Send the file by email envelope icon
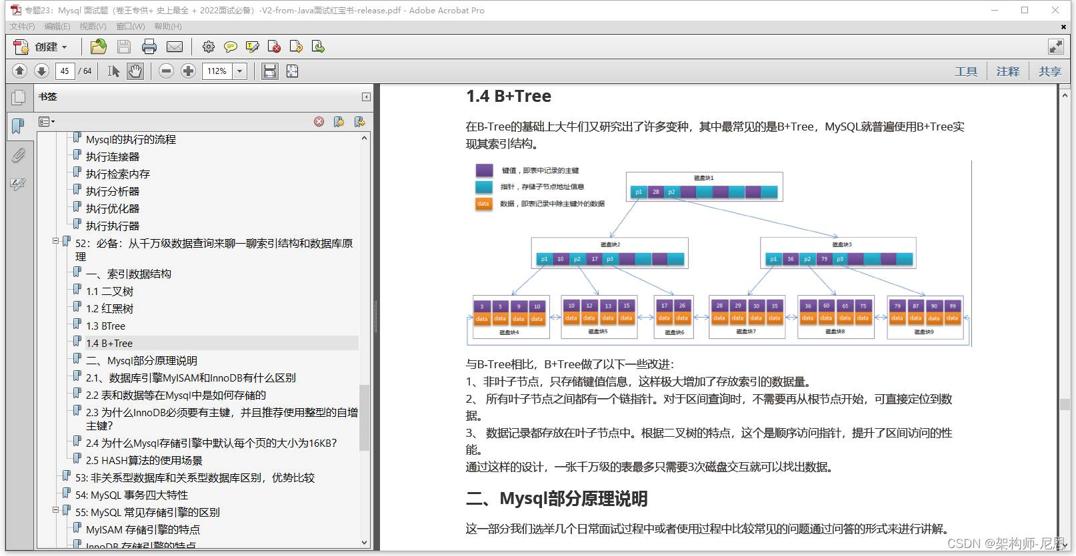 point(175,47)
